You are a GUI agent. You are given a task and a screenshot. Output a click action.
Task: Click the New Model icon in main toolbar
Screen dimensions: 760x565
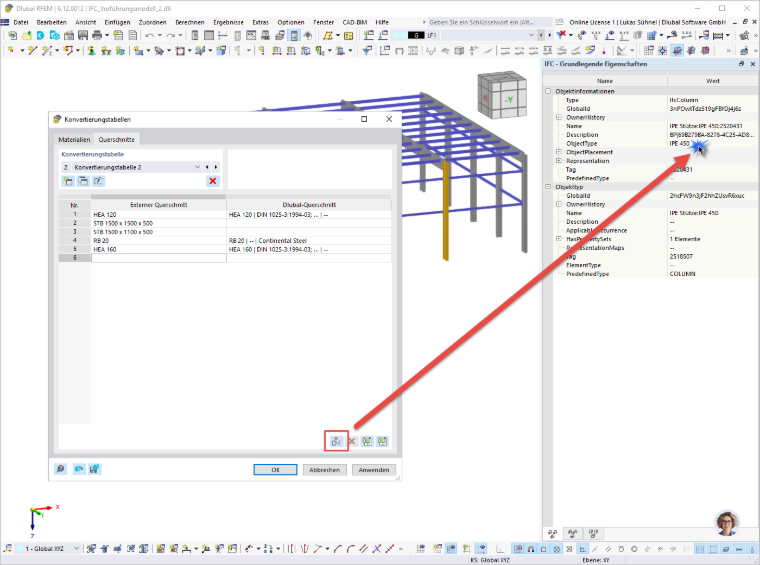point(12,35)
